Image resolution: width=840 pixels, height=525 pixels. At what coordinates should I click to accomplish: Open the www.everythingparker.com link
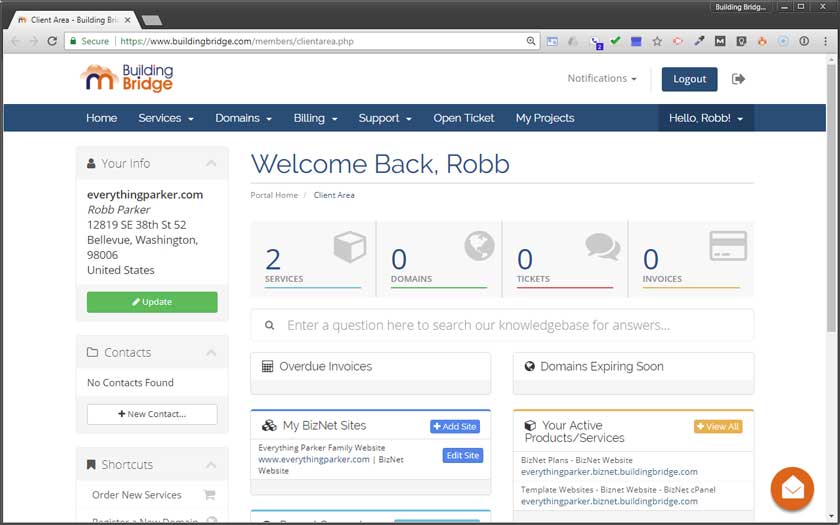tap(314, 459)
